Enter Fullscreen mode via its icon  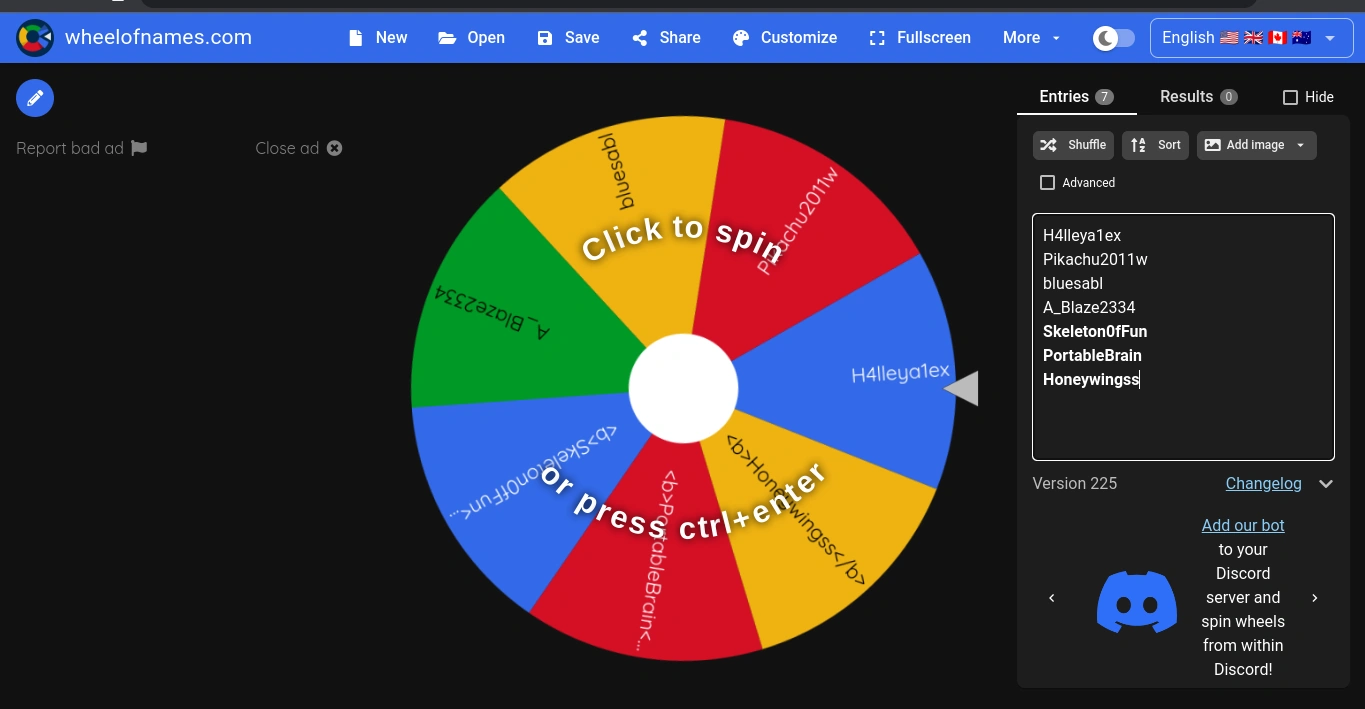tap(877, 37)
